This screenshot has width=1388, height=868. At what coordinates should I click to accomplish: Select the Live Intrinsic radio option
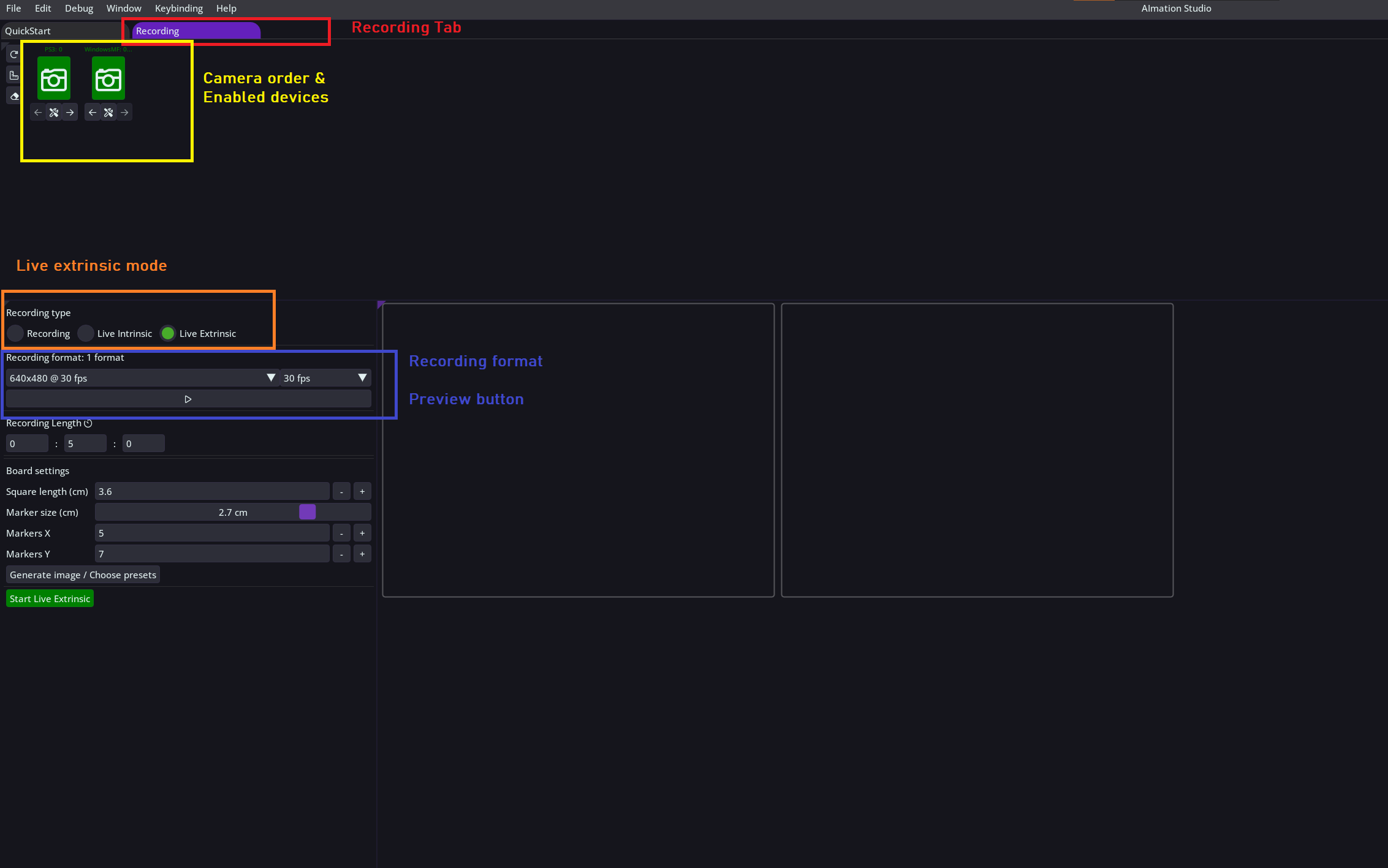click(86, 333)
